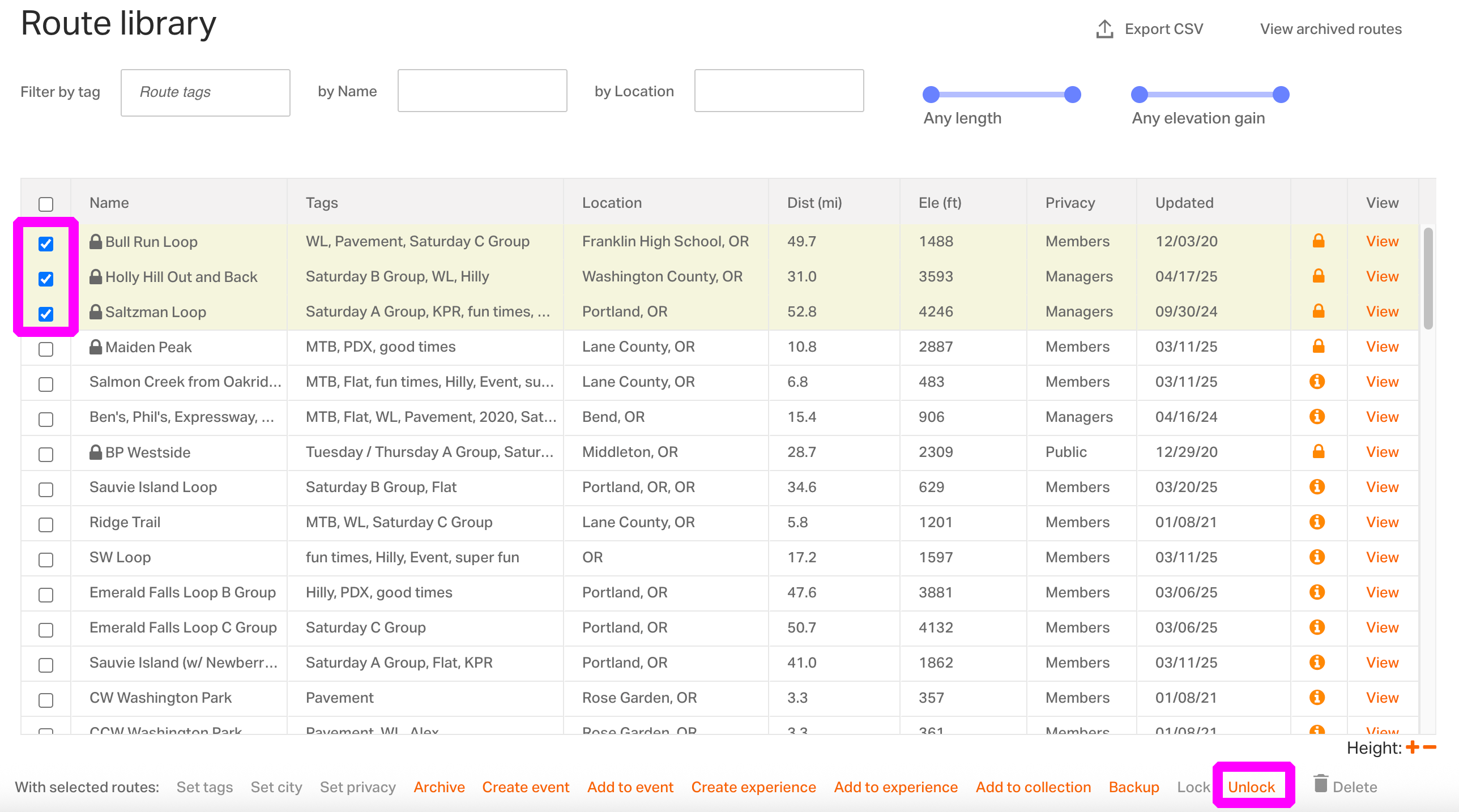Click the info icon for SW Loop row
This screenshot has width=1459, height=812.
[1317, 557]
